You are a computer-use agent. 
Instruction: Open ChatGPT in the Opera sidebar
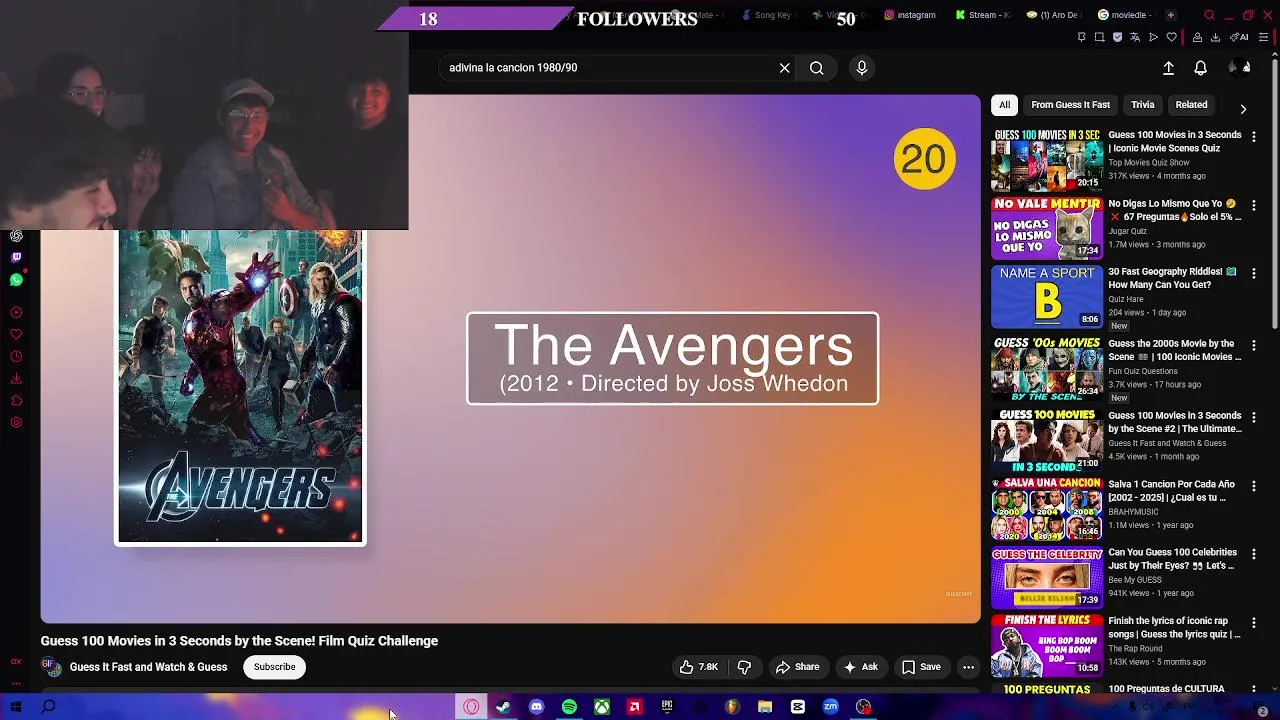point(16,237)
